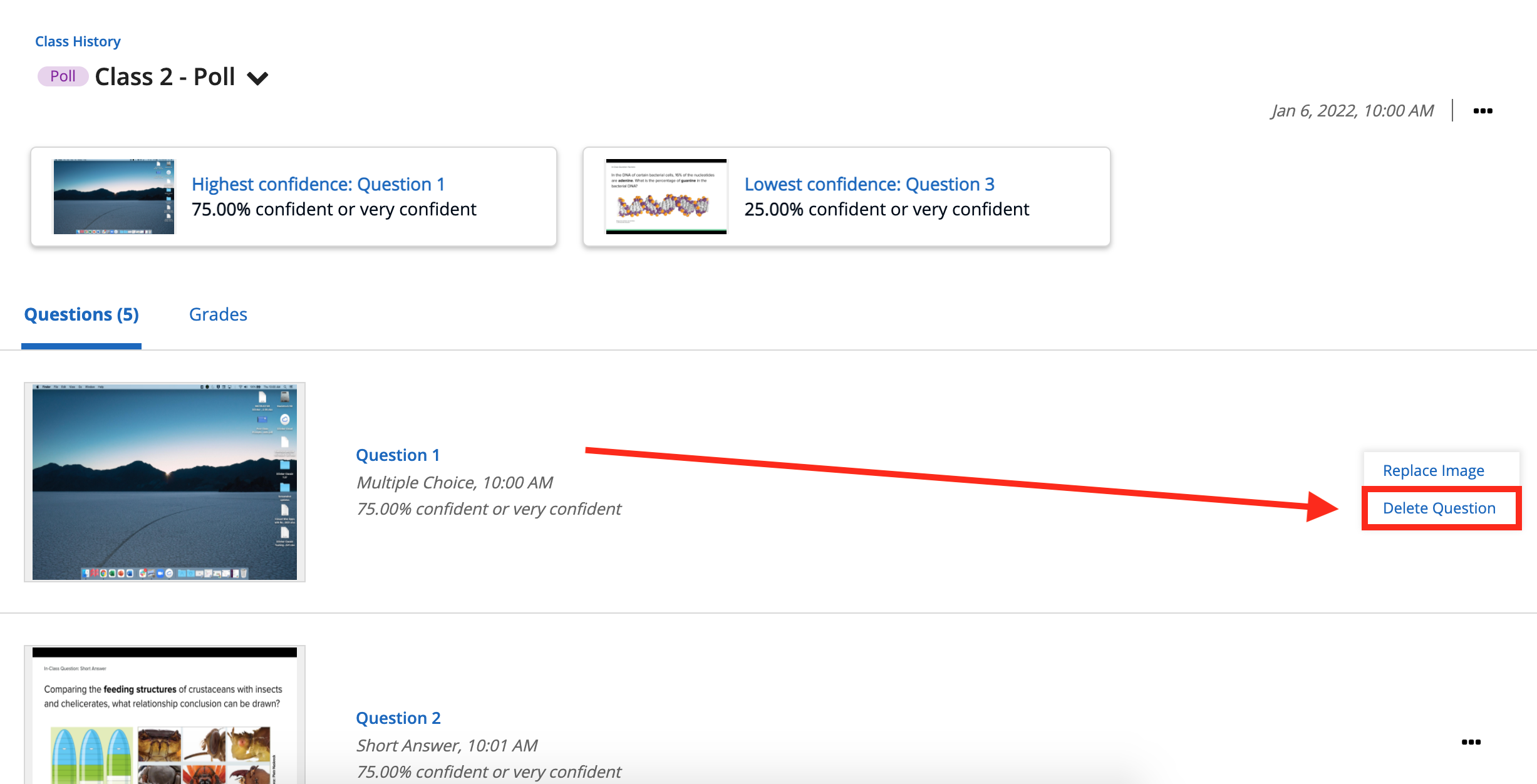The image size is (1537, 784).
Task: Open the Lowest confidence: Question 3 link
Action: tap(868, 183)
